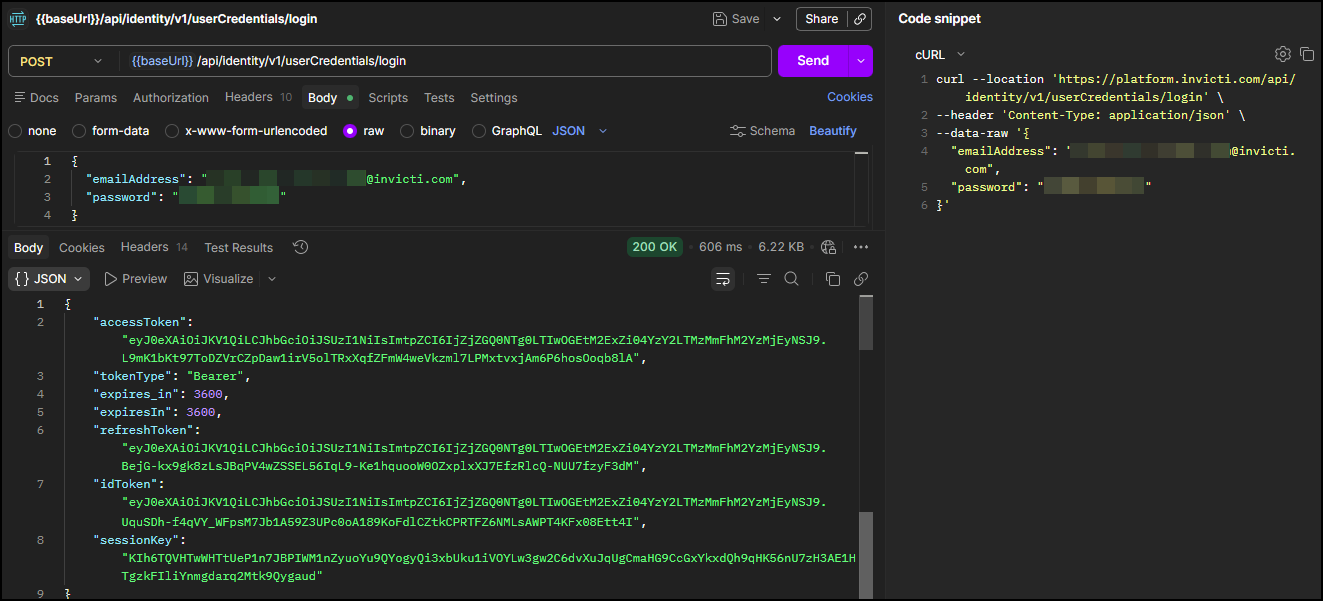Open the network information globe icon
Screen dimensions: 1323x601
(829, 247)
